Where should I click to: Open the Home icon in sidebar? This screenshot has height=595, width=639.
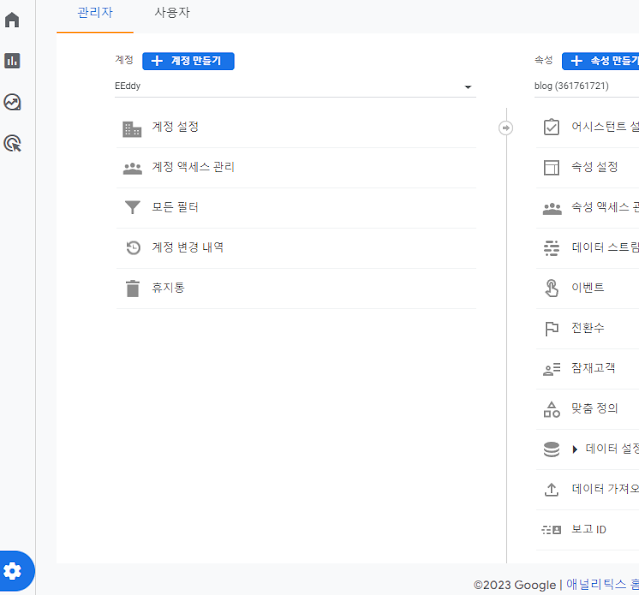pos(12,20)
